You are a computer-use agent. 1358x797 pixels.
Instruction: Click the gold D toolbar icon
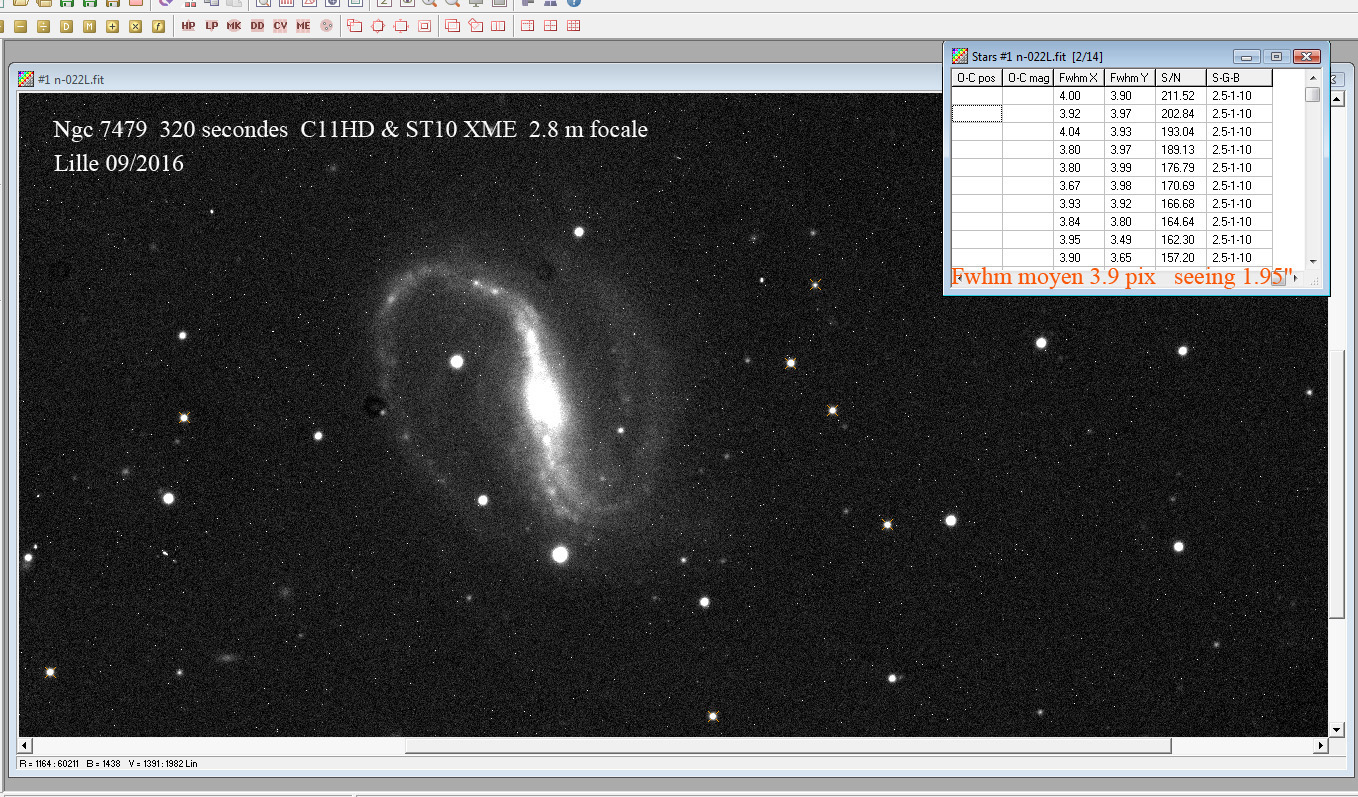[x=66, y=26]
